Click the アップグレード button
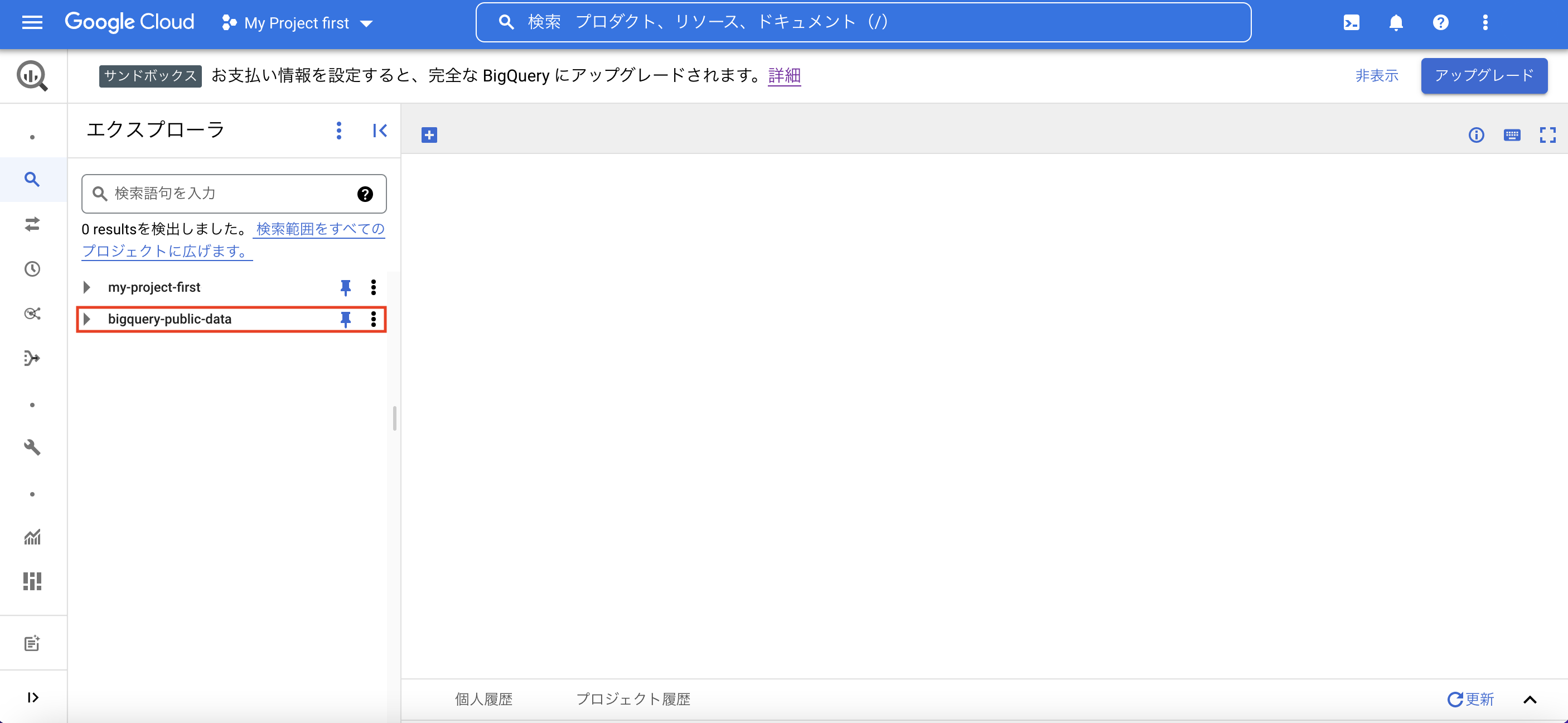The width and height of the screenshot is (1568, 723). (x=1484, y=75)
